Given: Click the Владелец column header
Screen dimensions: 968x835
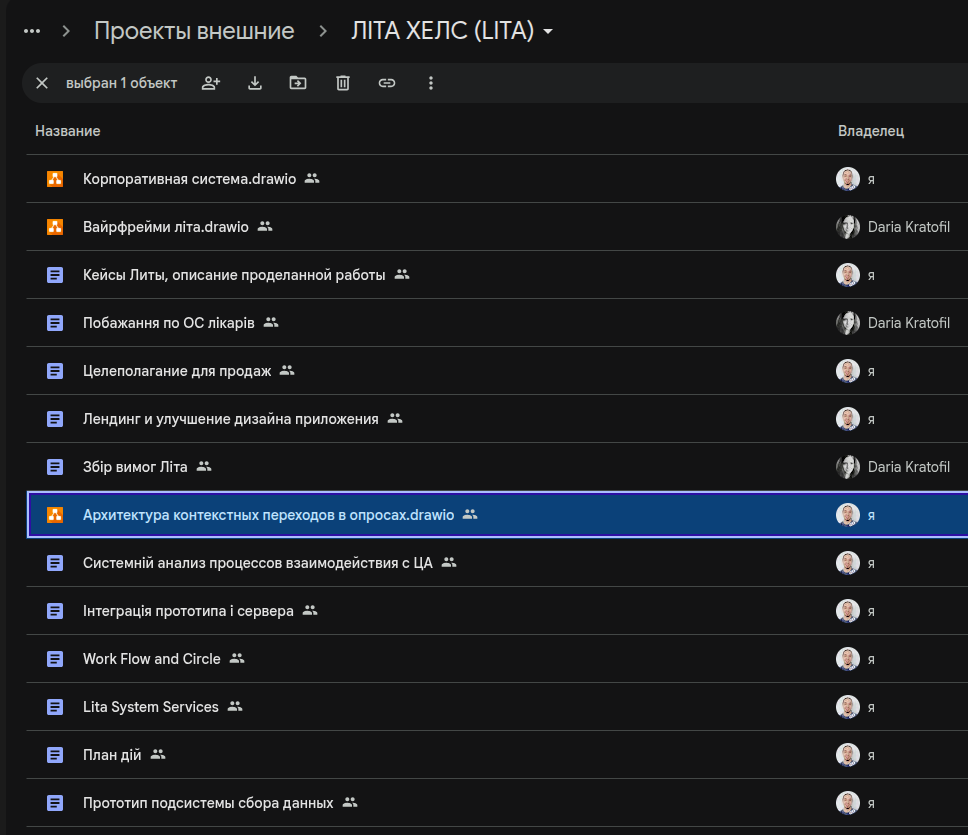Looking at the screenshot, I should click(x=870, y=131).
